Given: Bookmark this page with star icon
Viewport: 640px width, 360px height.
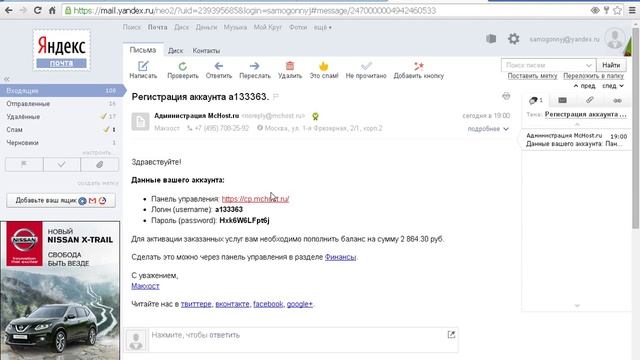Looking at the screenshot, I should pyautogui.click(x=618, y=11).
